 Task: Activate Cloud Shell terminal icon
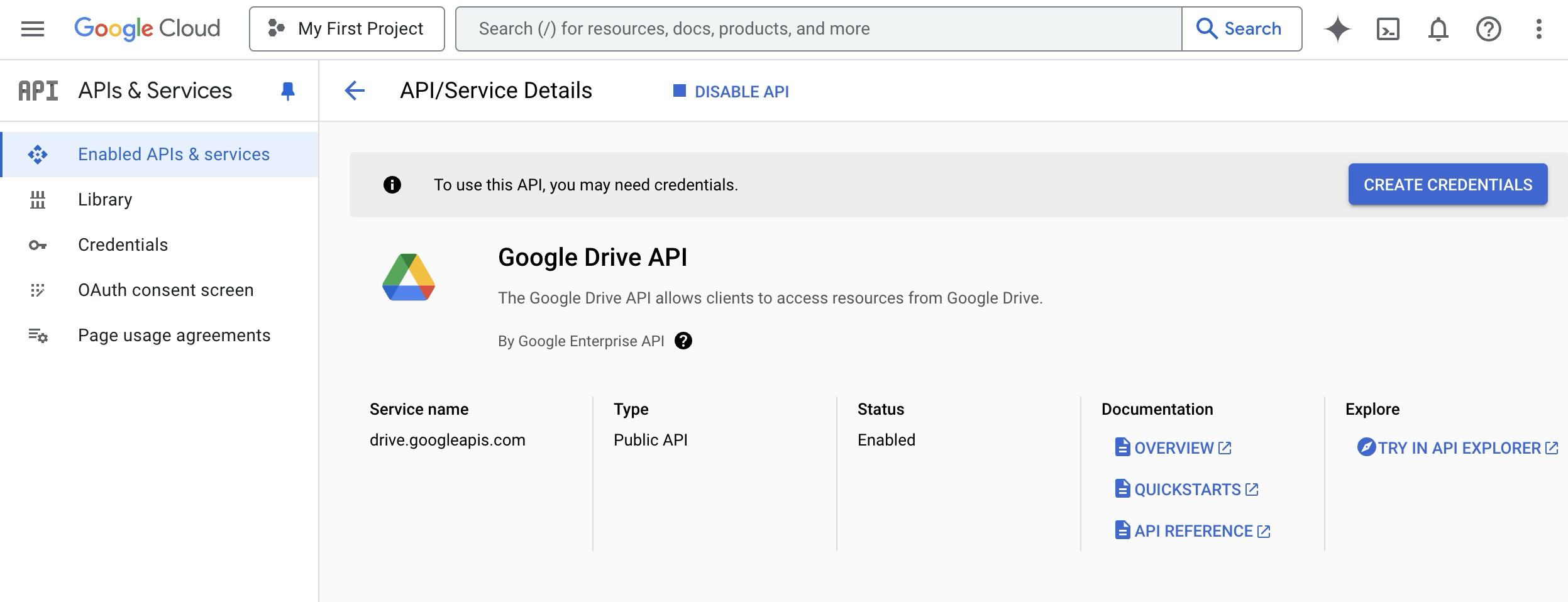click(1388, 29)
